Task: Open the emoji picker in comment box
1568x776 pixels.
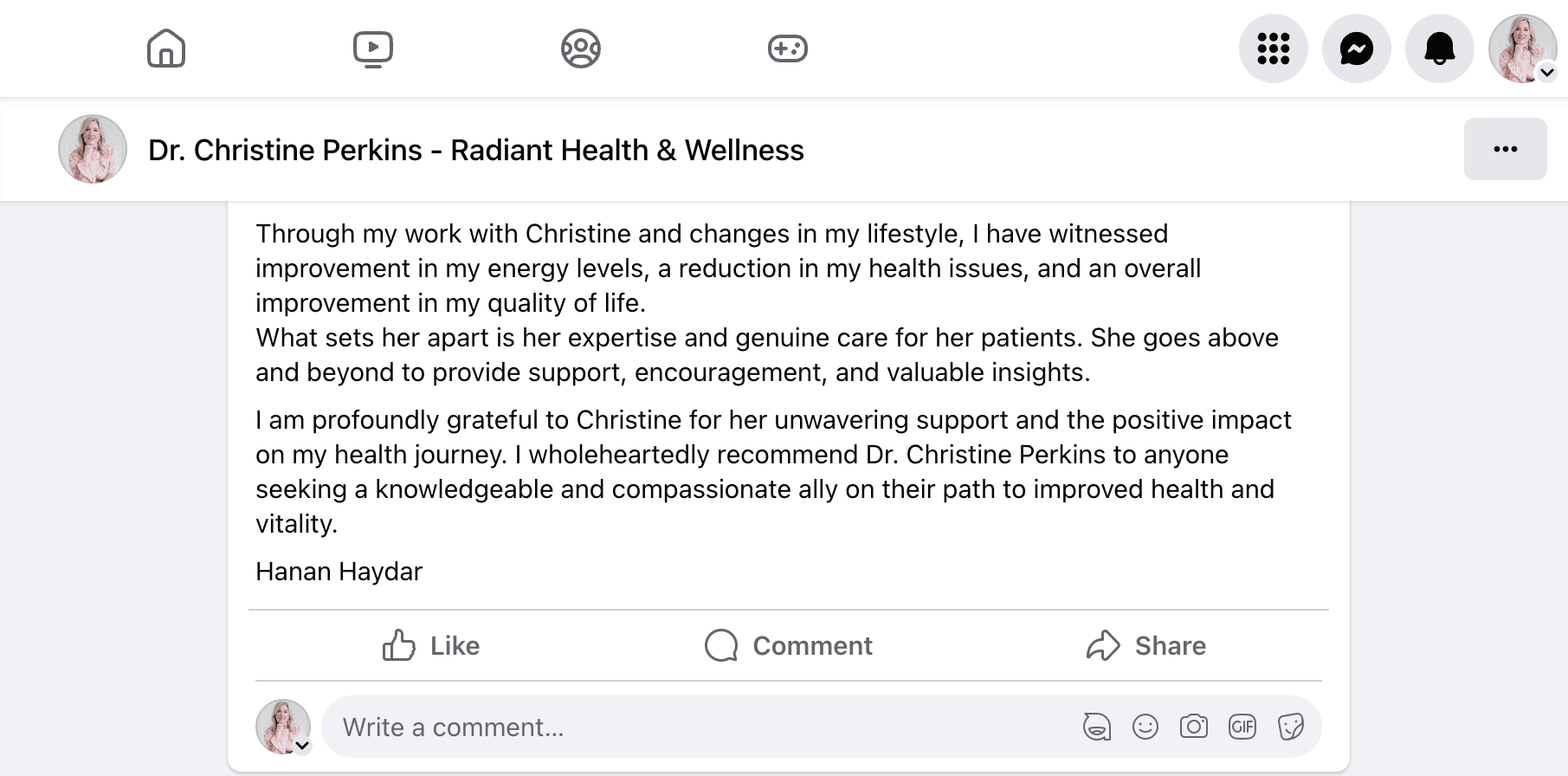Action: [x=1145, y=727]
